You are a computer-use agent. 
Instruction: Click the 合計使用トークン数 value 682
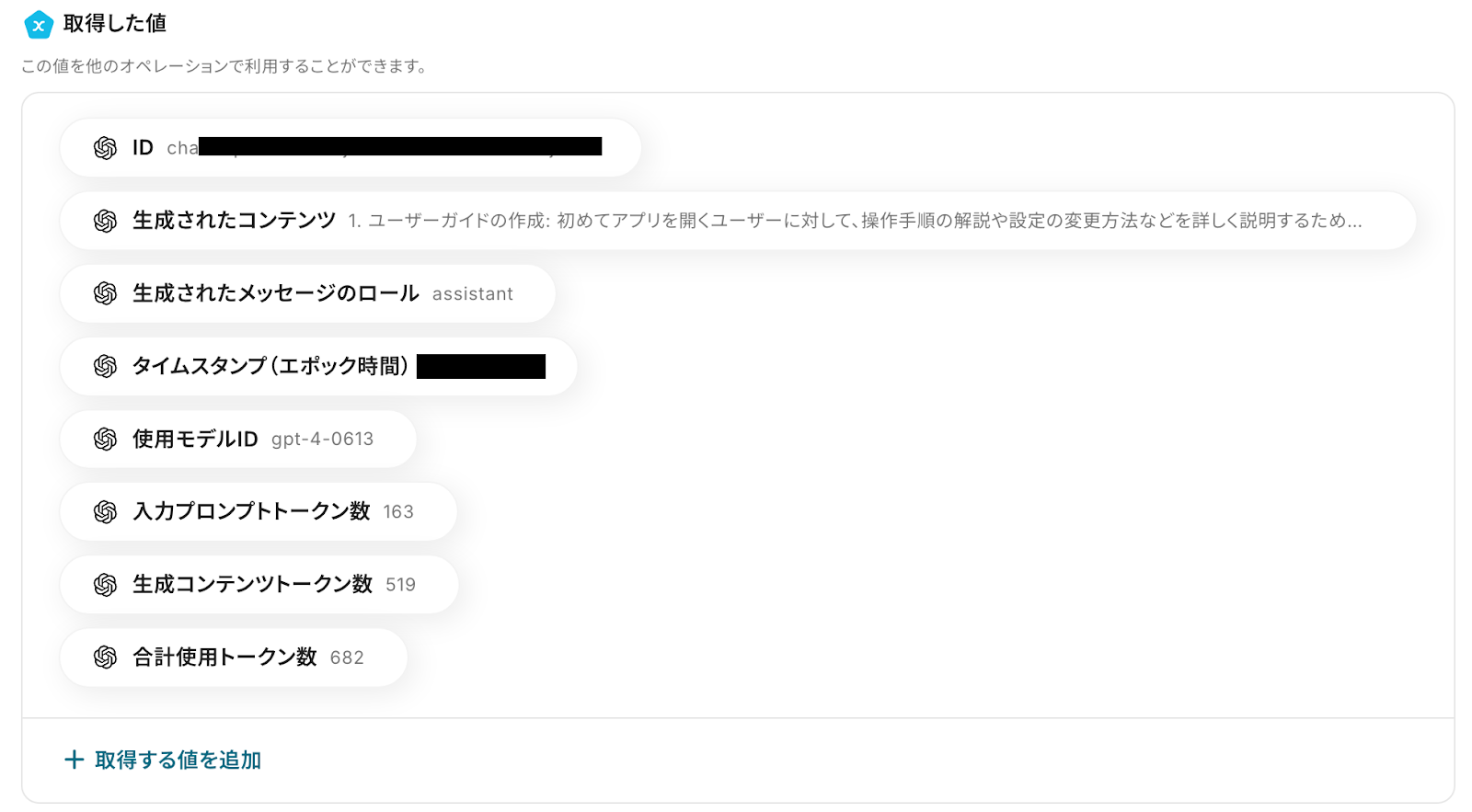(346, 658)
